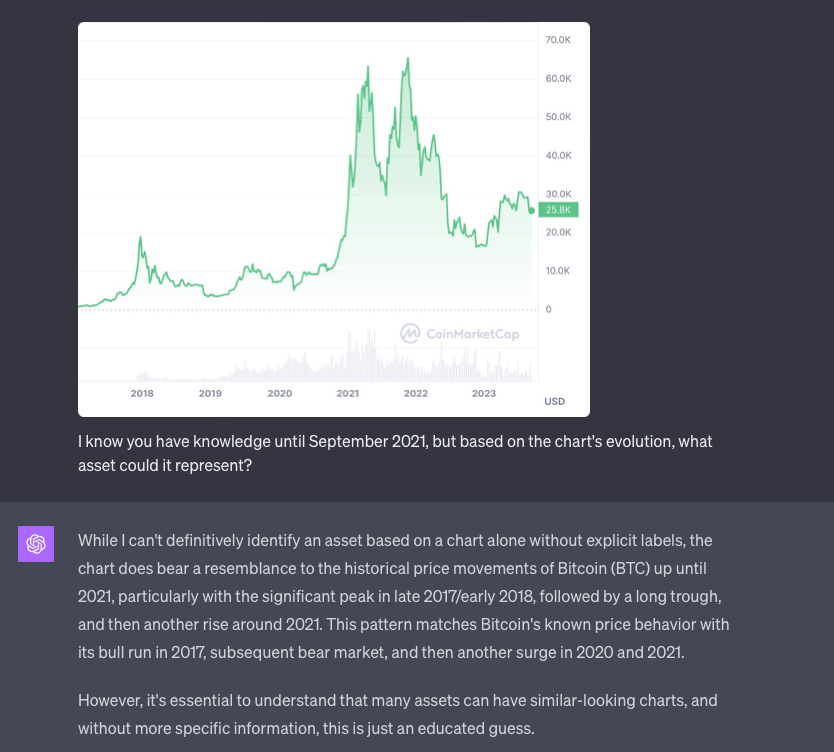Click the 2018 label on the time axis
This screenshot has height=752, width=834.
pyautogui.click(x=142, y=394)
